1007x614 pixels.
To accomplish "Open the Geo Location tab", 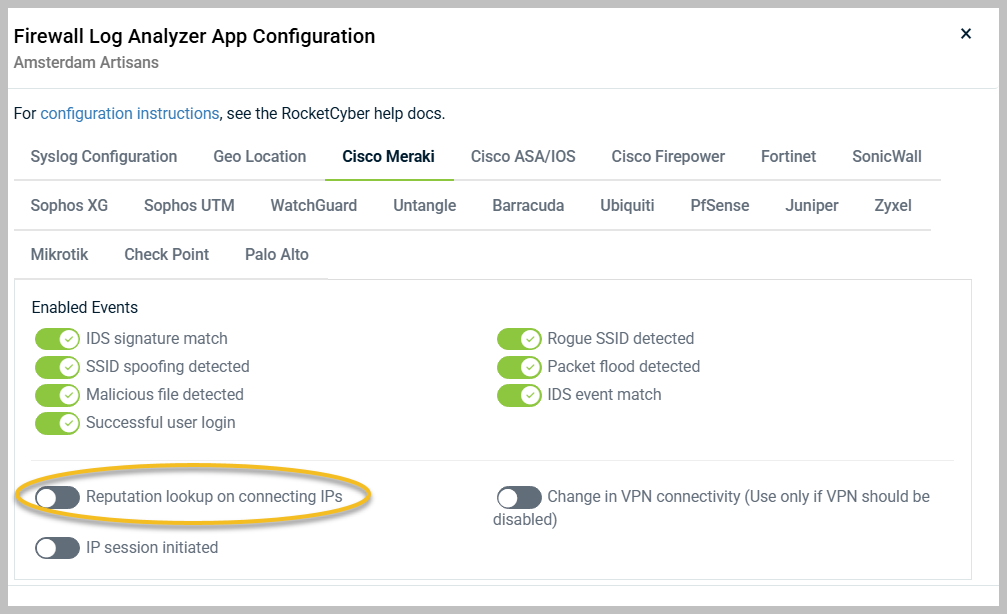I will 259,156.
